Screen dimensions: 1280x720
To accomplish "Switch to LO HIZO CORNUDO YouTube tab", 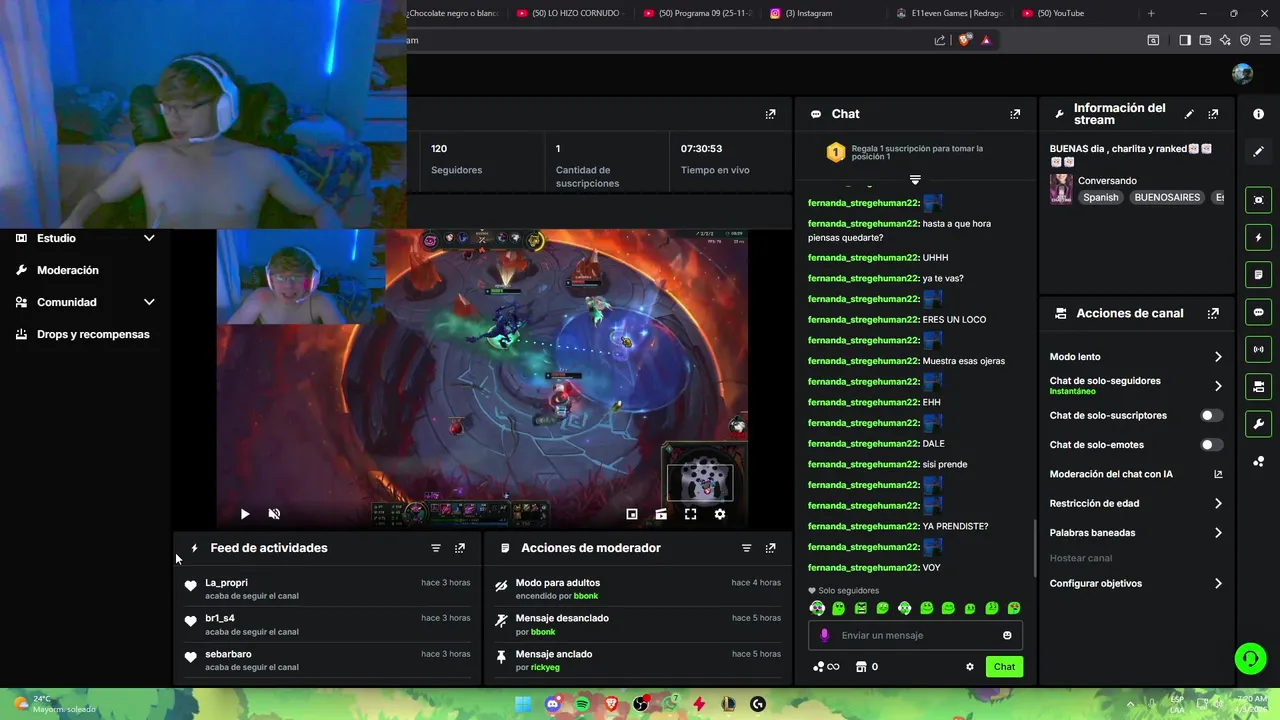I will (570, 13).
